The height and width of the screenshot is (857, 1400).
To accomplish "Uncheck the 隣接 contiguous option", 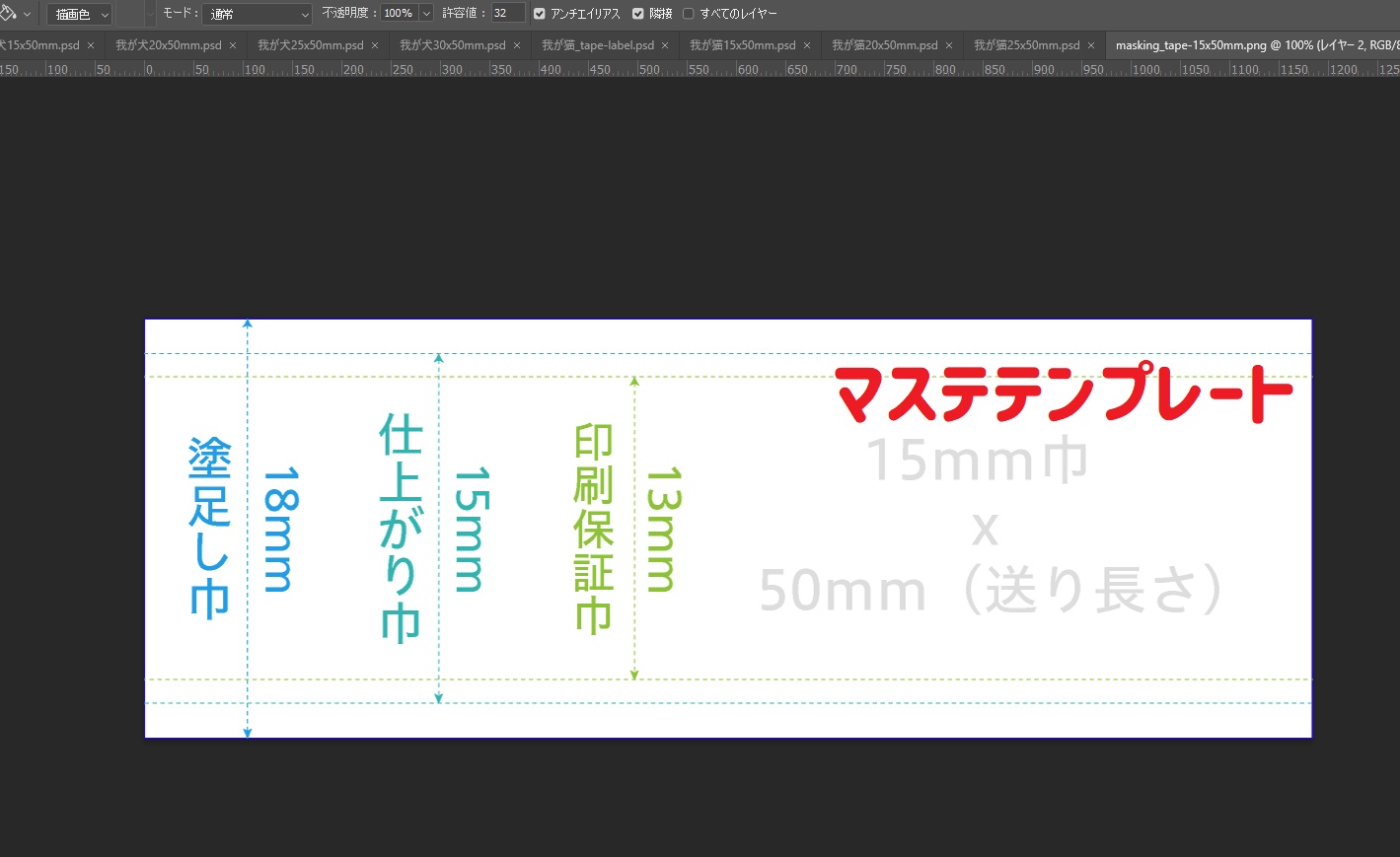I will [x=638, y=14].
